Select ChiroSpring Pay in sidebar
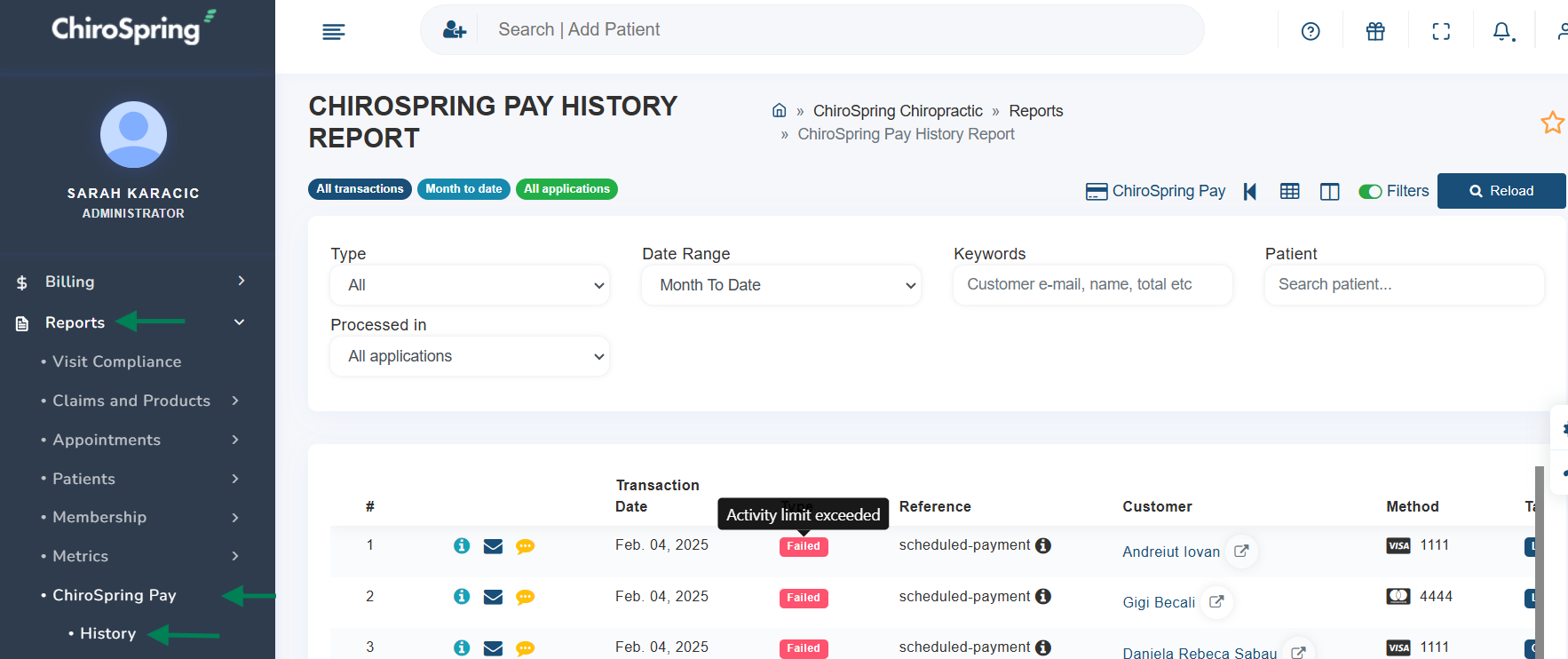Image resolution: width=1568 pixels, height=659 pixels. (114, 595)
